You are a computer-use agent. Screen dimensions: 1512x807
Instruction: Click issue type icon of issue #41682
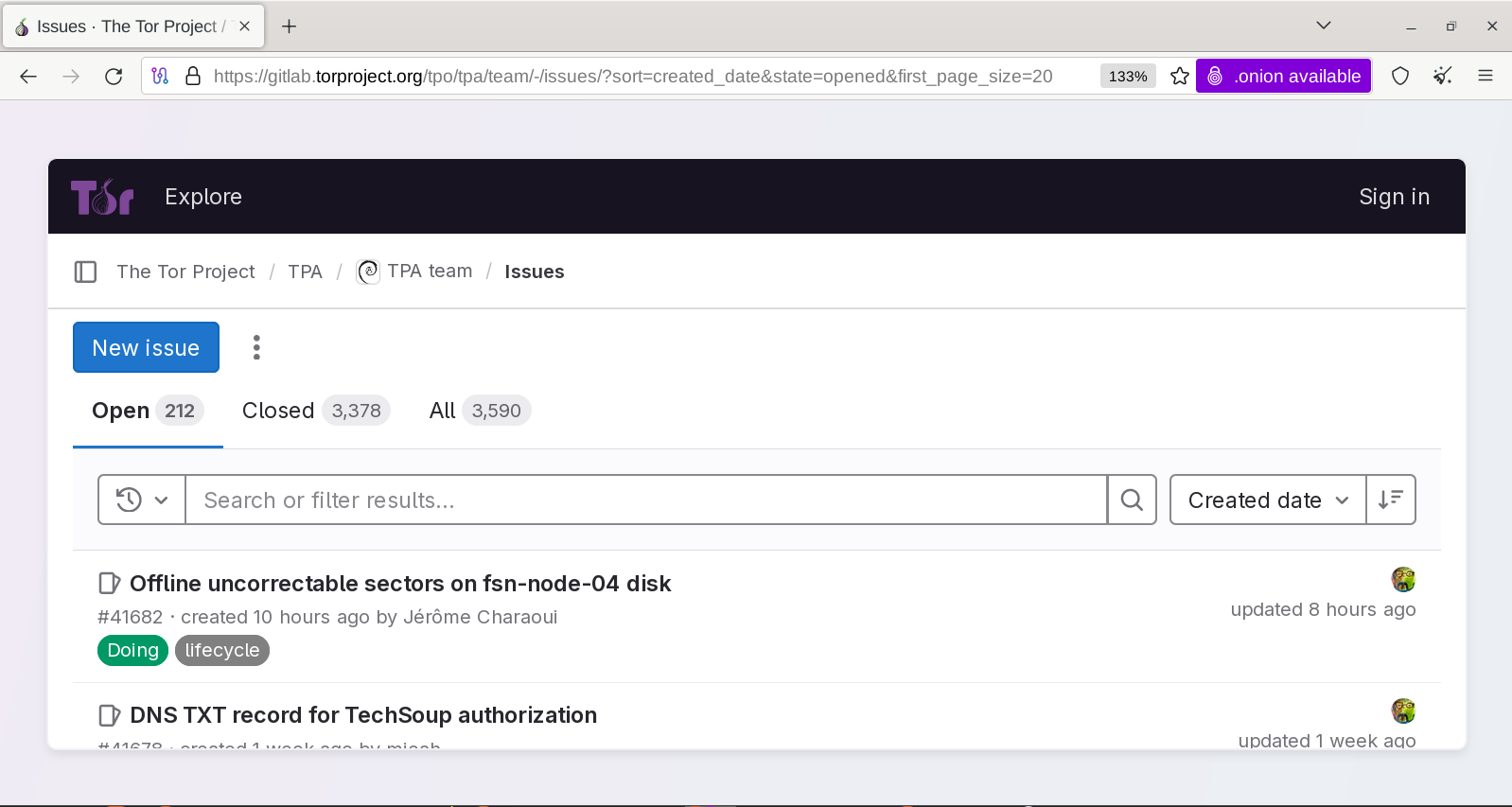(110, 583)
